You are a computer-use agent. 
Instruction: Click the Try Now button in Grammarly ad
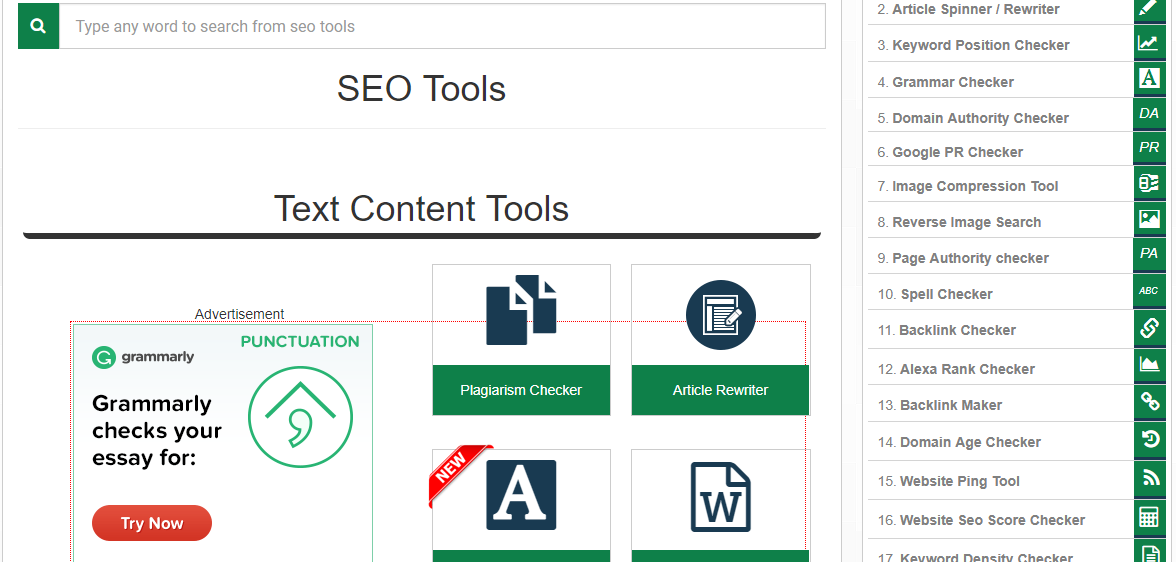pyautogui.click(x=152, y=523)
